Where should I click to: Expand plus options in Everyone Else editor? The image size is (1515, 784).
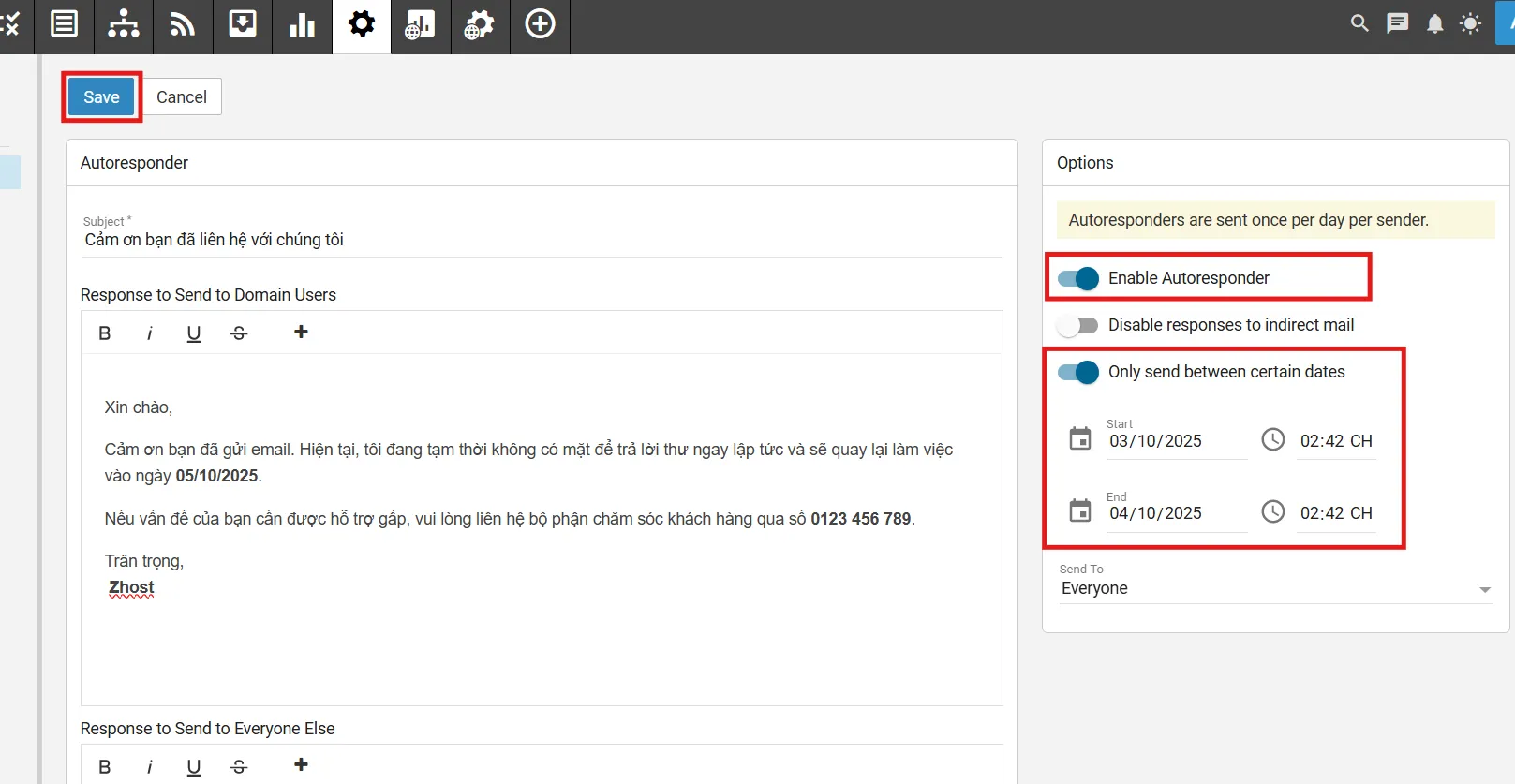coord(301,765)
